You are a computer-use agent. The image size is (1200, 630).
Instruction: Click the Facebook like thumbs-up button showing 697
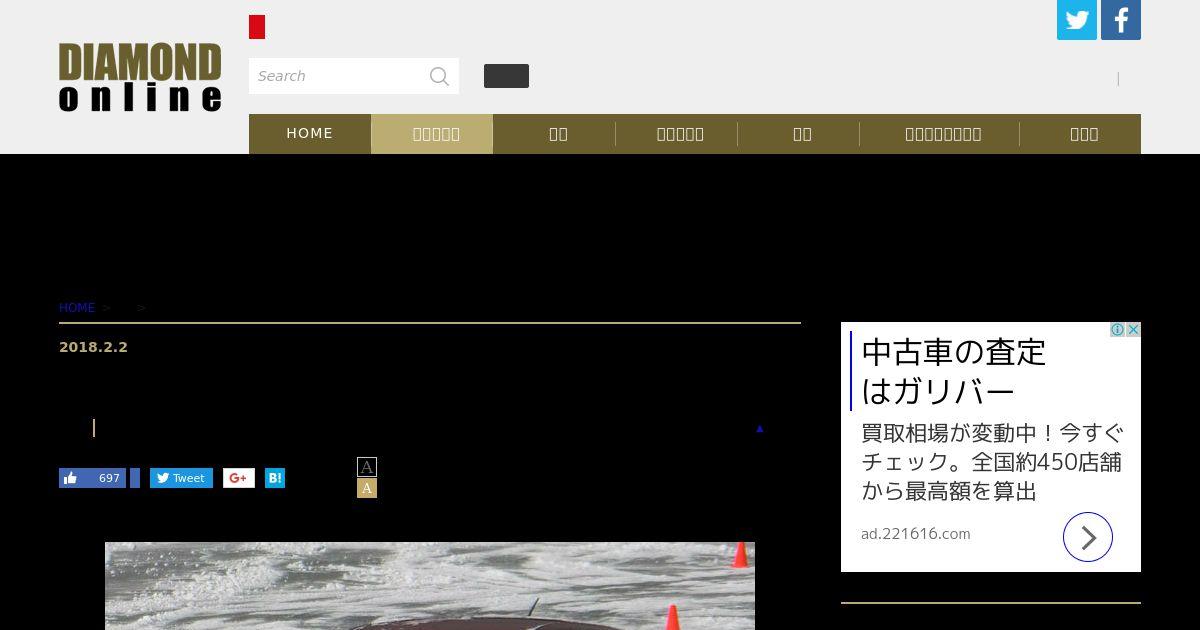92,478
